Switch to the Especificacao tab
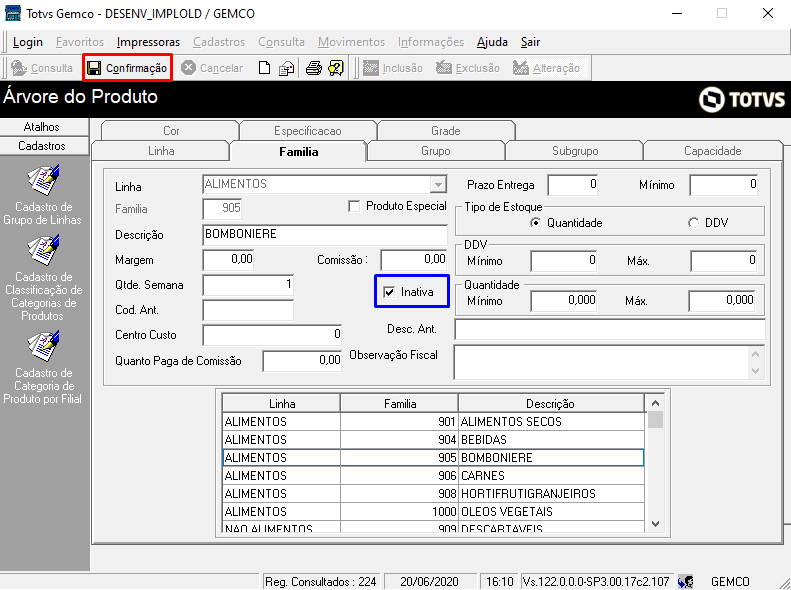Screen dimensions: 791x590 pos(308,131)
